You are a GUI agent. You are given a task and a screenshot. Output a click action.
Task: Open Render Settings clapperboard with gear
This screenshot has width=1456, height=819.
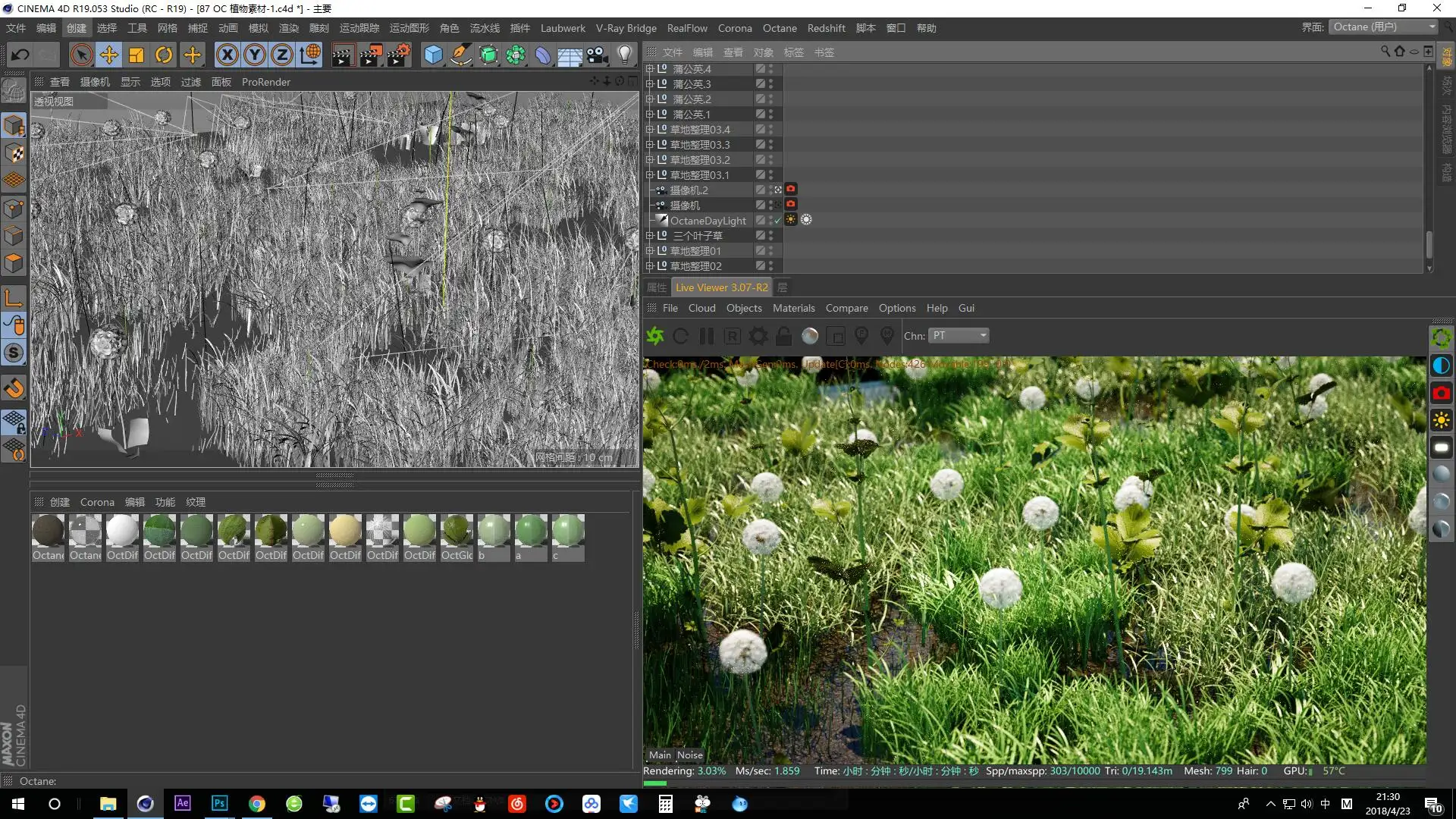[399, 55]
